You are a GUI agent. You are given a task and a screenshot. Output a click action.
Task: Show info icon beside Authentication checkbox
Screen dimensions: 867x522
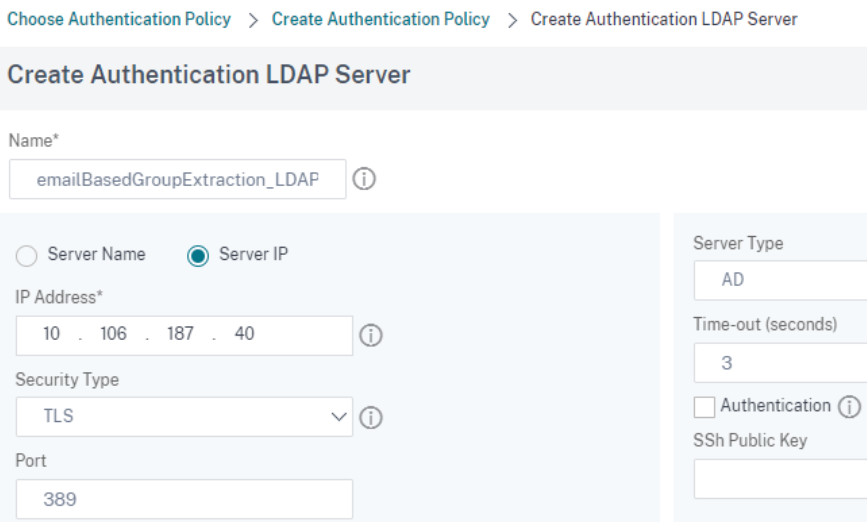[x=849, y=406]
